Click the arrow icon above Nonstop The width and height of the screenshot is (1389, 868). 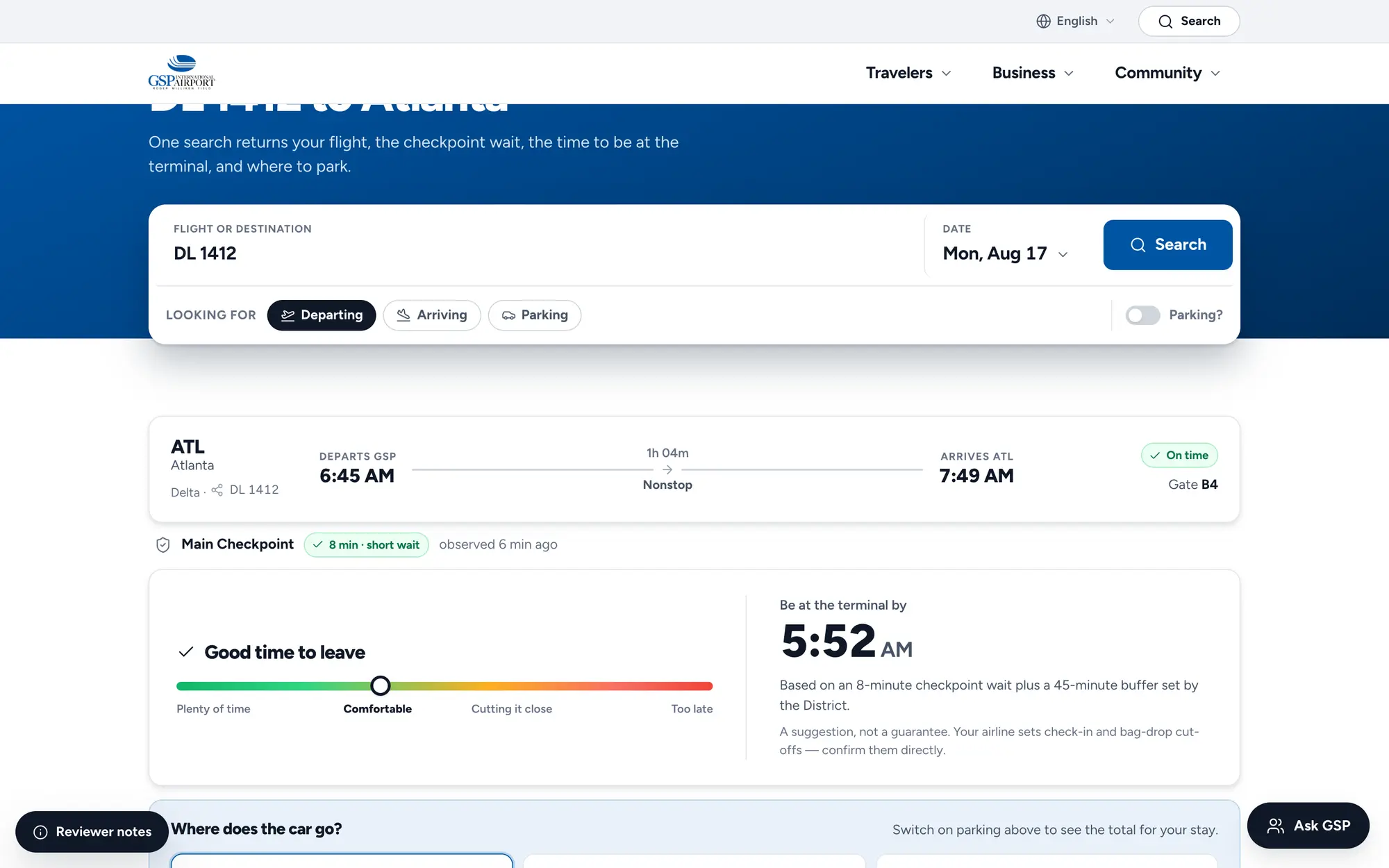(x=667, y=469)
